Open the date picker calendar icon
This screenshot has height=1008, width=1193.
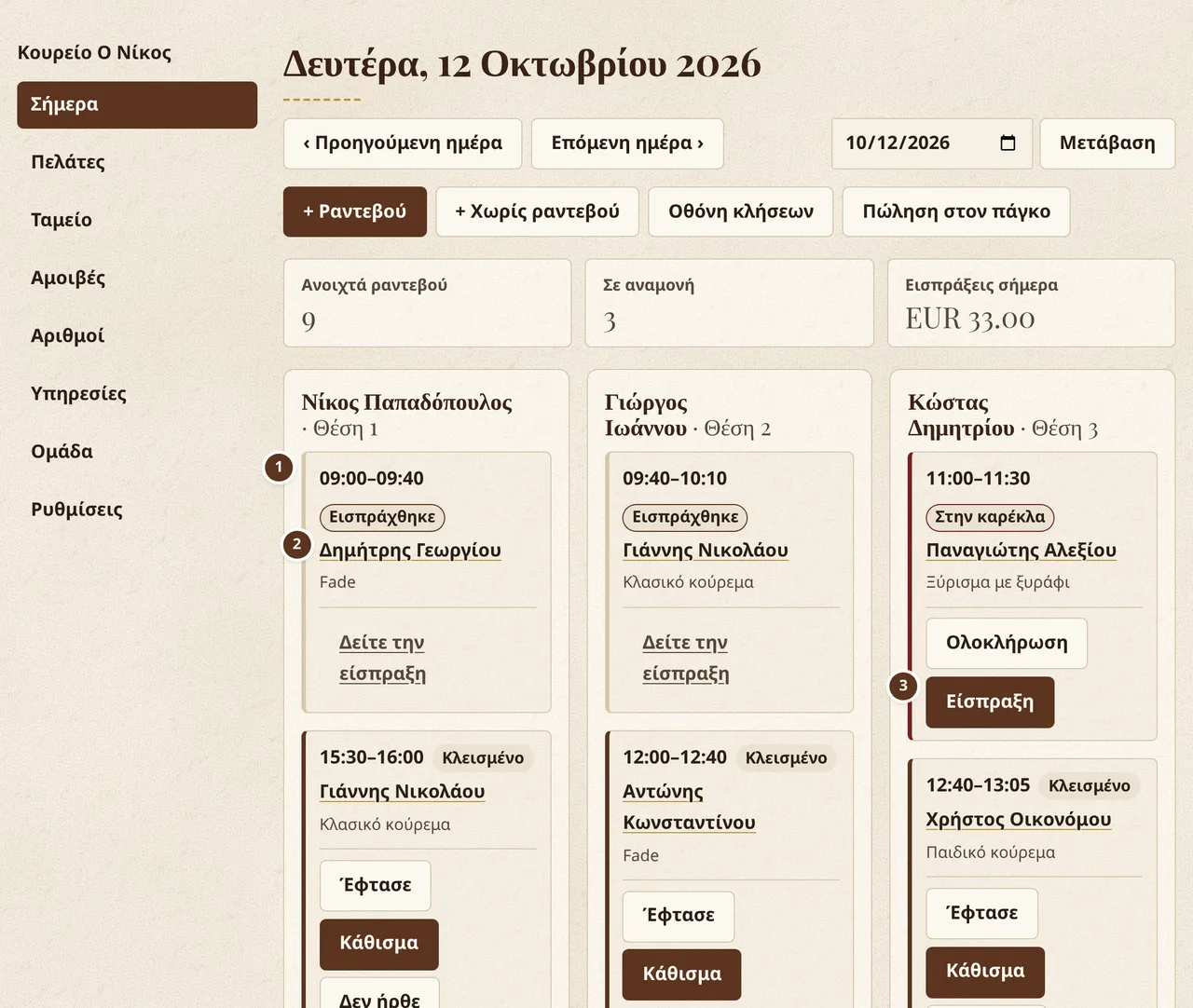pos(1008,143)
